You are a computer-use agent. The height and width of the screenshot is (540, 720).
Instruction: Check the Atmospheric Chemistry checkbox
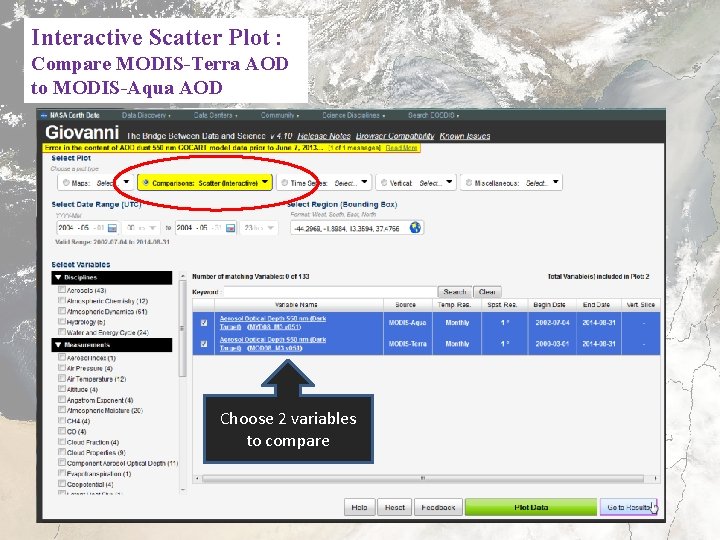(62, 300)
